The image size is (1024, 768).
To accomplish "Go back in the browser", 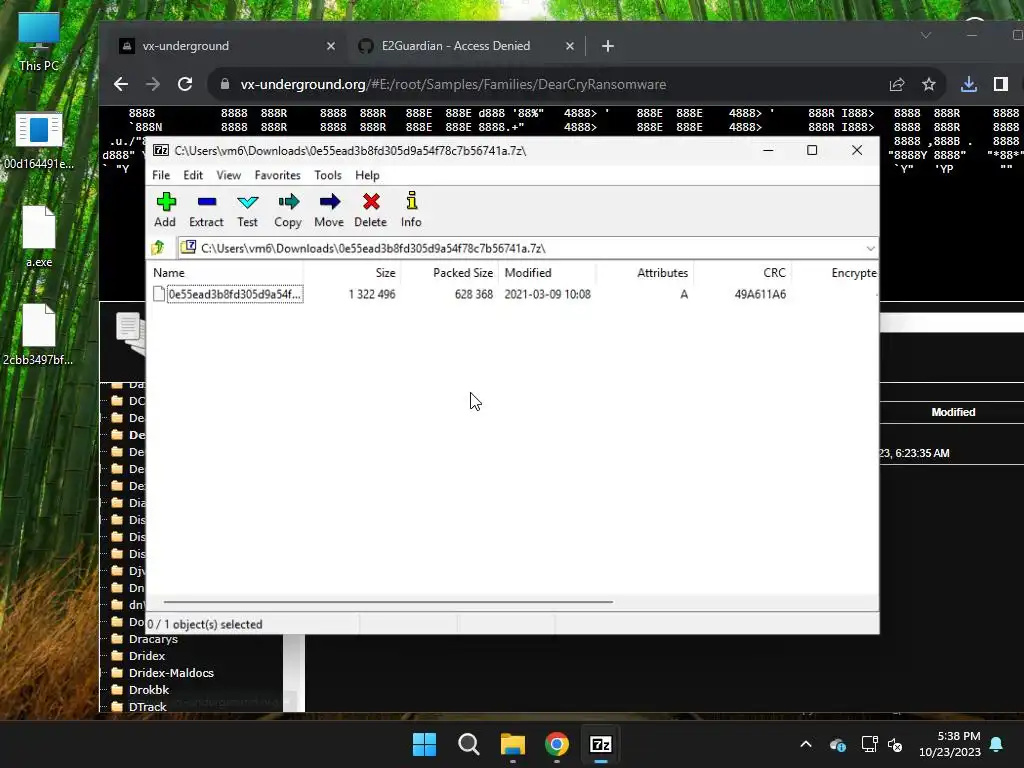I will [x=121, y=84].
